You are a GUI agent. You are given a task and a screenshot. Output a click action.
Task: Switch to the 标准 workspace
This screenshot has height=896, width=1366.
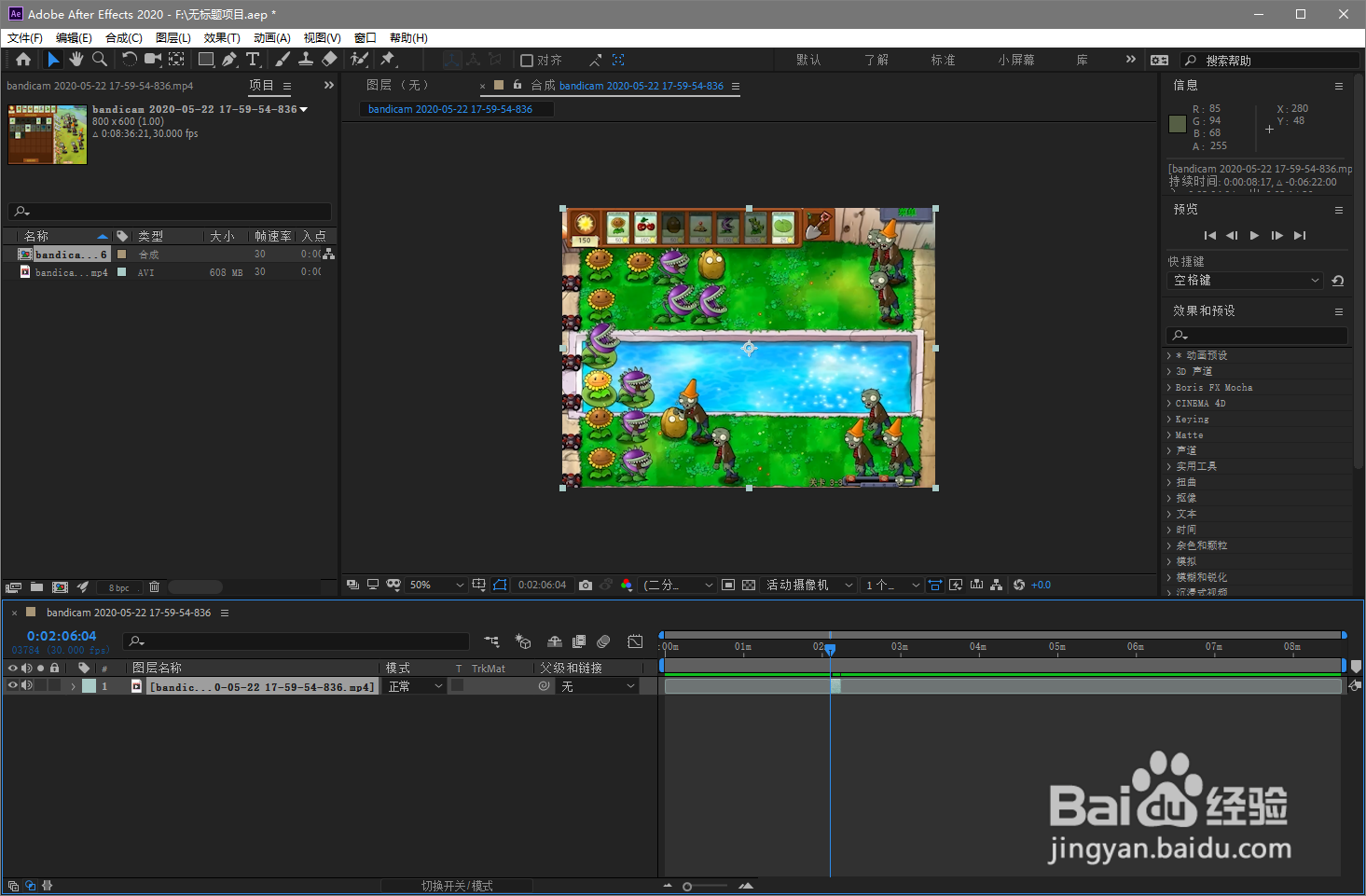click(x=943, y=60)
